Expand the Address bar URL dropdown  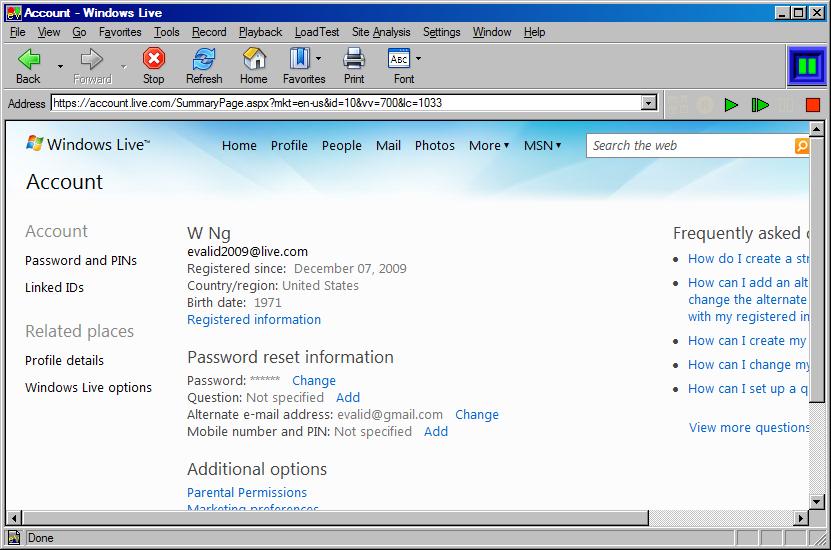coord(649,103)
